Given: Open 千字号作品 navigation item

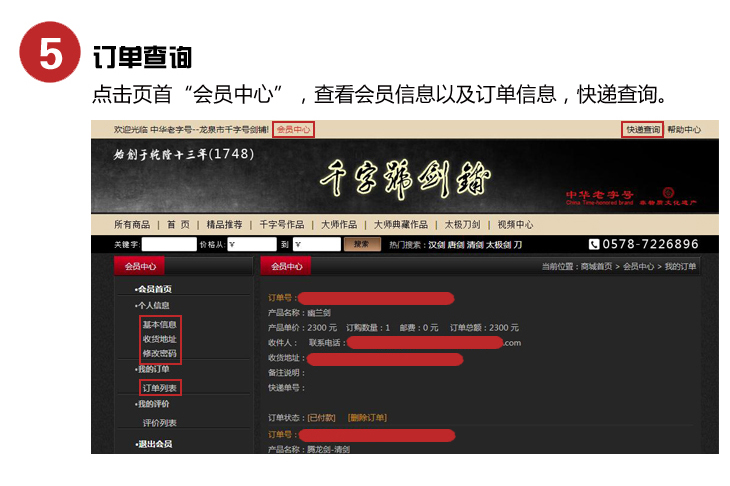Looking at the screenshot, I should pos(282,224).
